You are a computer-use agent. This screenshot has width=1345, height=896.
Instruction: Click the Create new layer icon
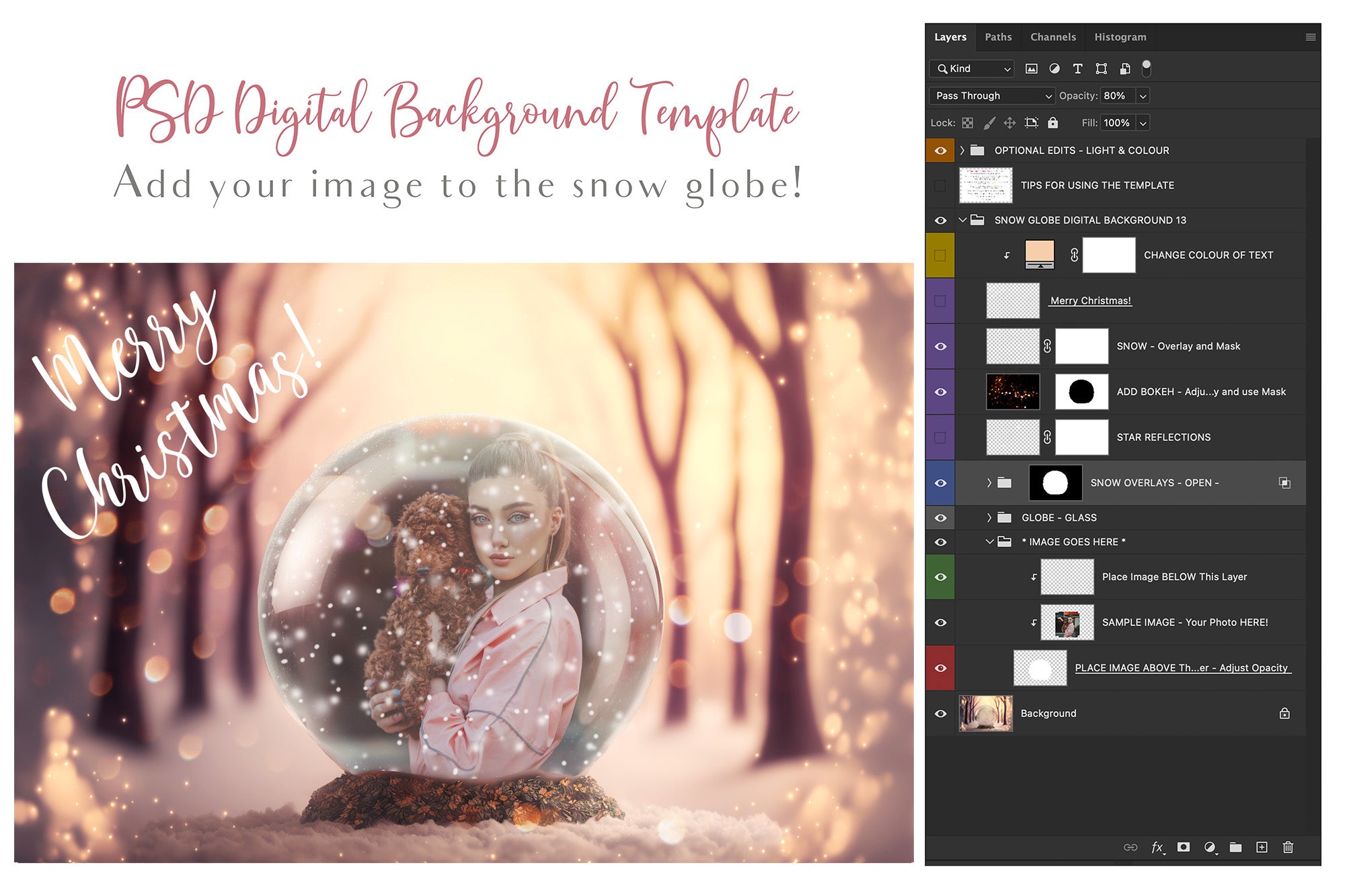pyautogui.click(x=1262, y=848)
